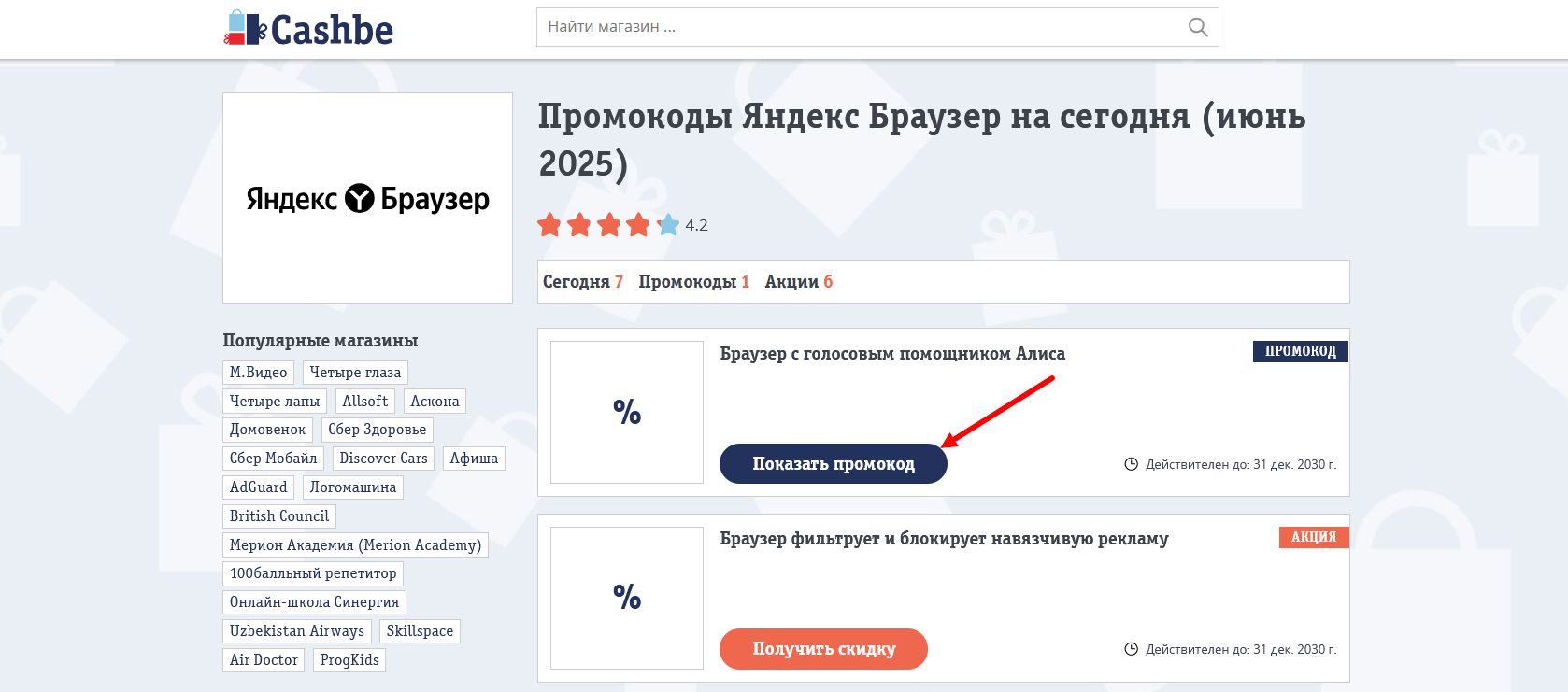This screenshot has height=692, width=1568.
Task: Click the Яндекс Браузер store logo
Action: pyautogui.click(x=367, y=198)
